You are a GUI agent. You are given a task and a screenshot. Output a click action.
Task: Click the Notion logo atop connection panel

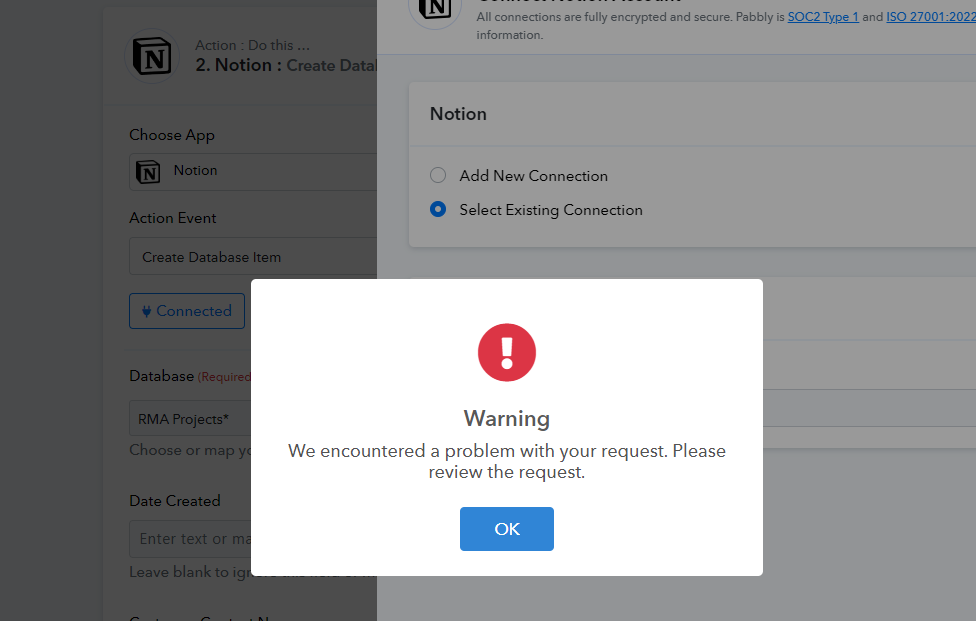coord(434,9)
